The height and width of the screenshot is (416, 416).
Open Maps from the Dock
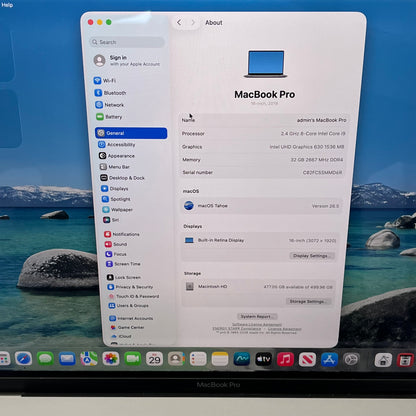[89, 359]
